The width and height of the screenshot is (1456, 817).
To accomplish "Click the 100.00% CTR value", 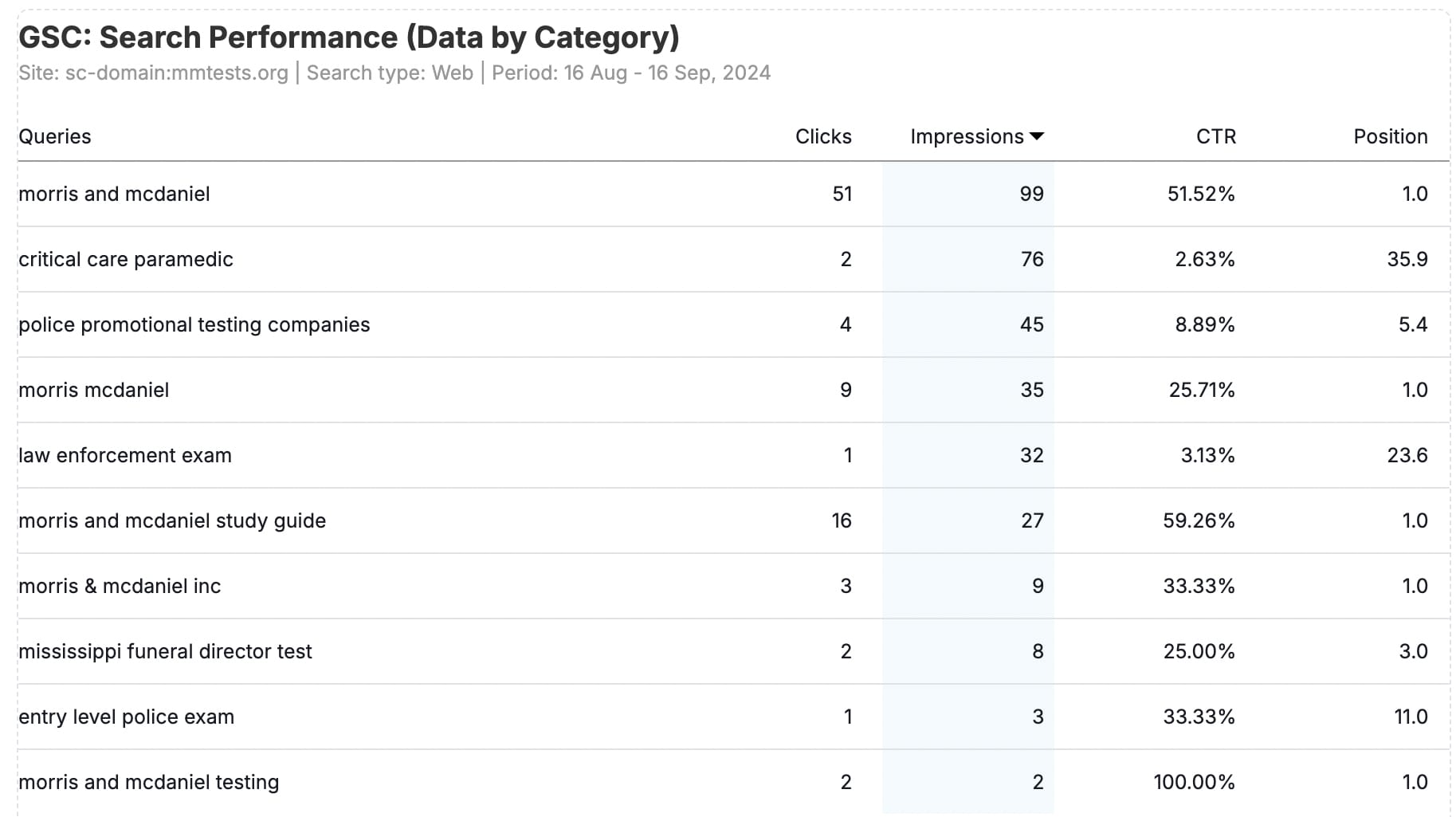I will click(x=1193, y=783).
